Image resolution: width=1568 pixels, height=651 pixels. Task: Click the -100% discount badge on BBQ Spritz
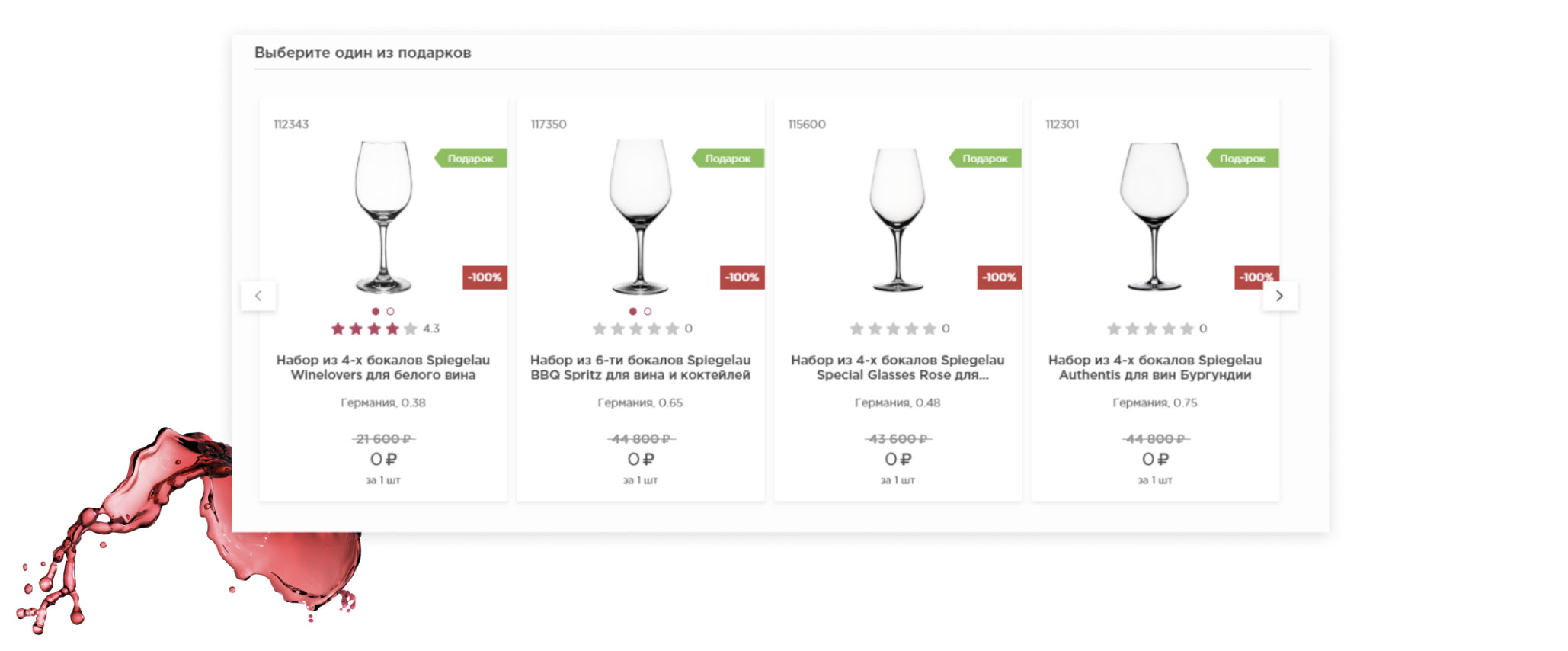[741, 277]
